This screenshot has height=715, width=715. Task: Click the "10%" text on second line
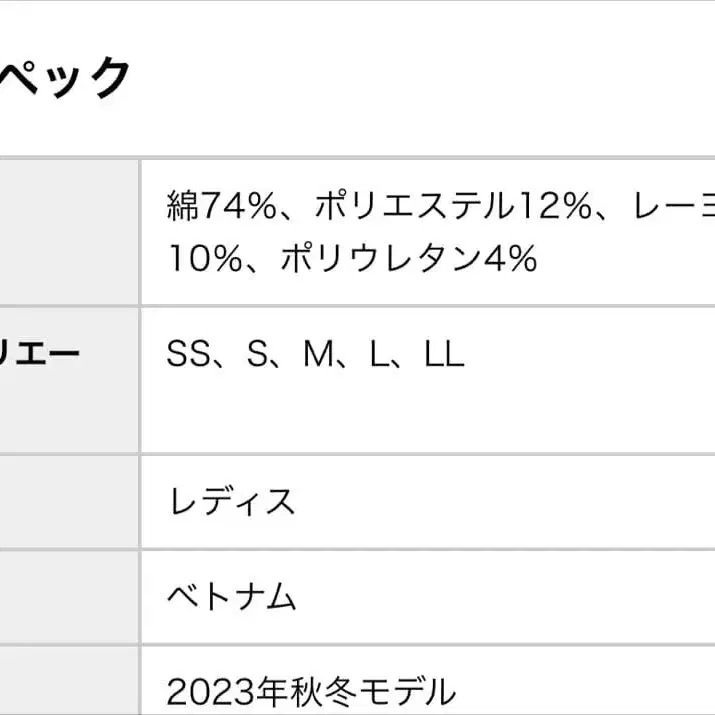(x=204, y=259)
